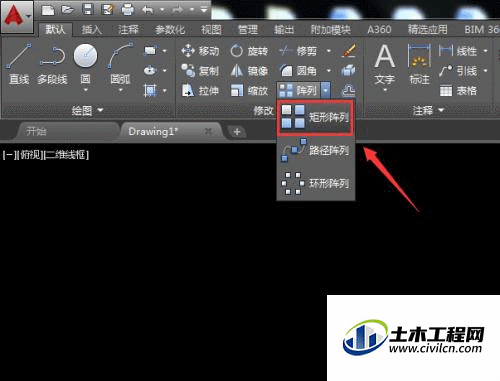The image size is (500, 381).
Task: Expand the Draw (绘图) panel
Action: coord(87,110)
